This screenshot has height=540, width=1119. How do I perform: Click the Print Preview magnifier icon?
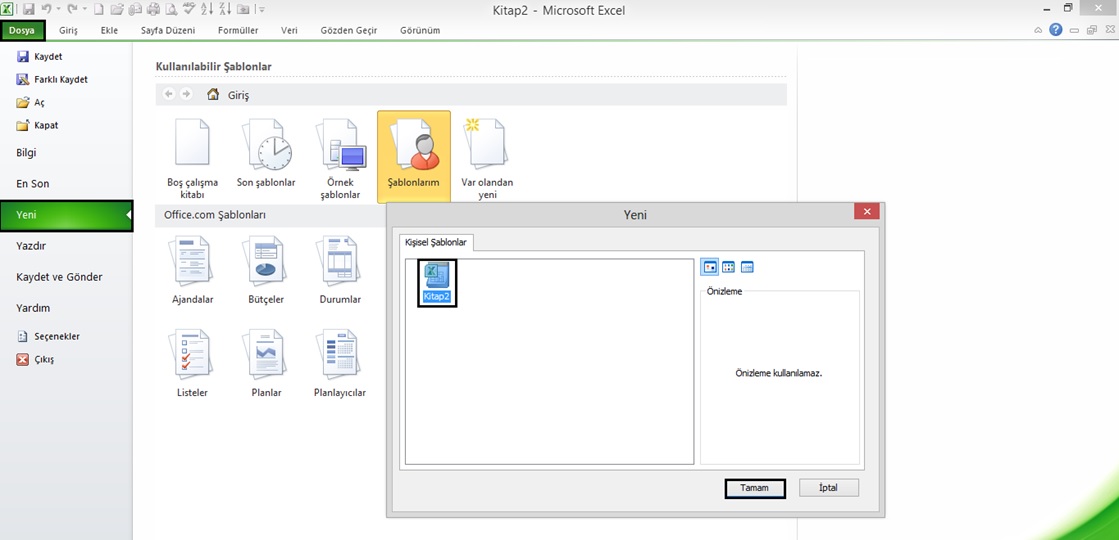click(171, 9)
